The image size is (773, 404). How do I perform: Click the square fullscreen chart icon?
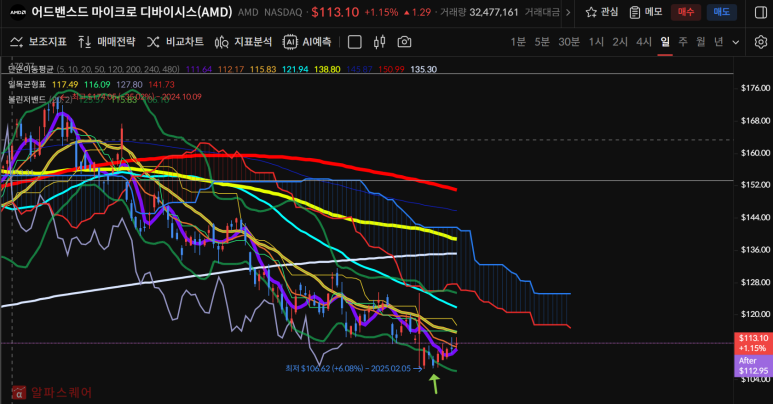point(354,42)
